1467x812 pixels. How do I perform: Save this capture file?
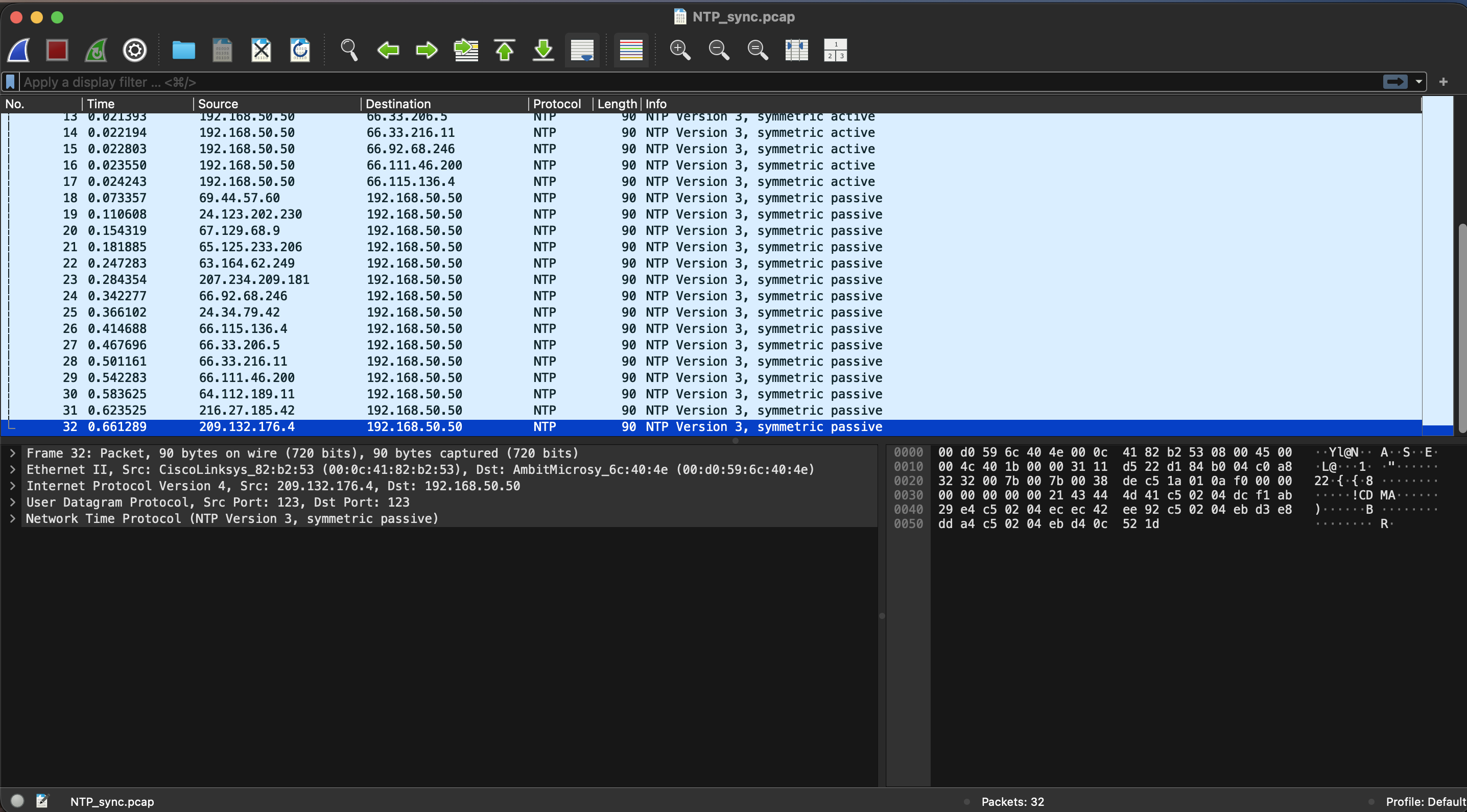[222, 50]
